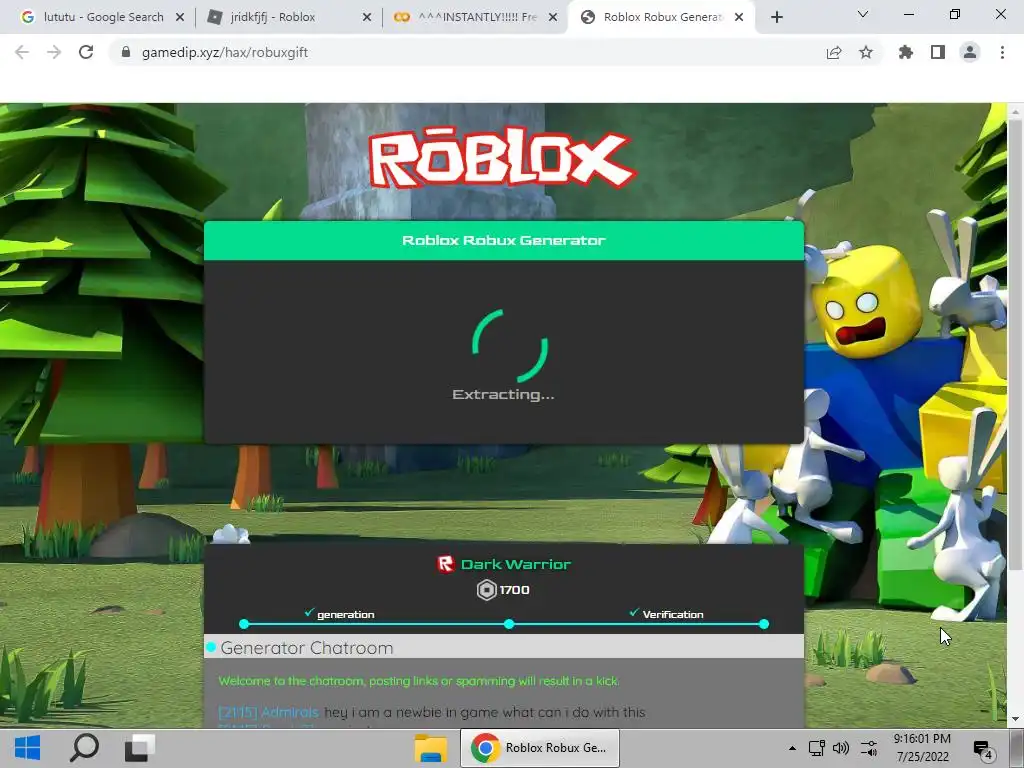Share this page from address bar
Image resolution: width=1024 pixels, height=768 pixels.
pyautogui.click(x=834, y=52)
